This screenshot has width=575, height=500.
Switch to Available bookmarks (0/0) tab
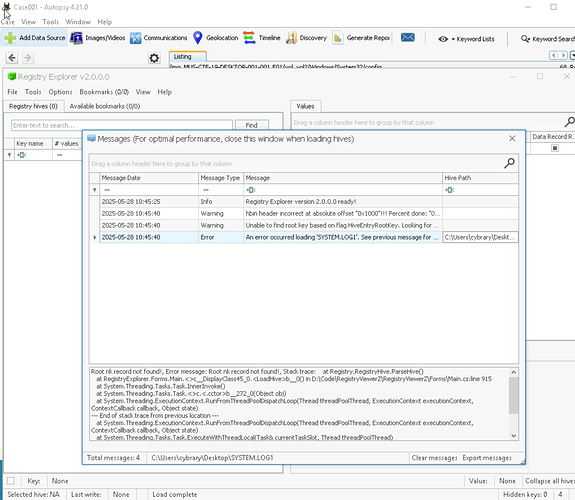(105, 106)
